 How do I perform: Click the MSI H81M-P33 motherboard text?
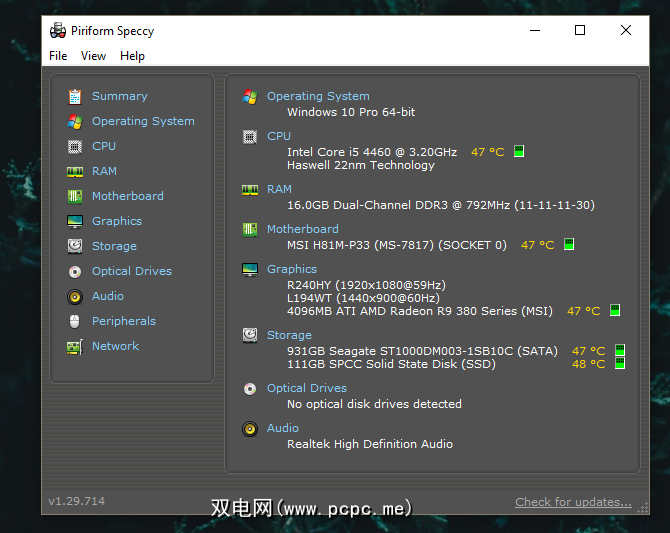397,245
